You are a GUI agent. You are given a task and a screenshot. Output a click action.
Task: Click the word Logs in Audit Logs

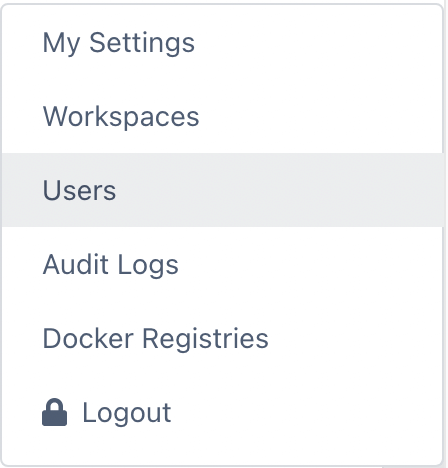pyautogui.click(x=148, y=265)
